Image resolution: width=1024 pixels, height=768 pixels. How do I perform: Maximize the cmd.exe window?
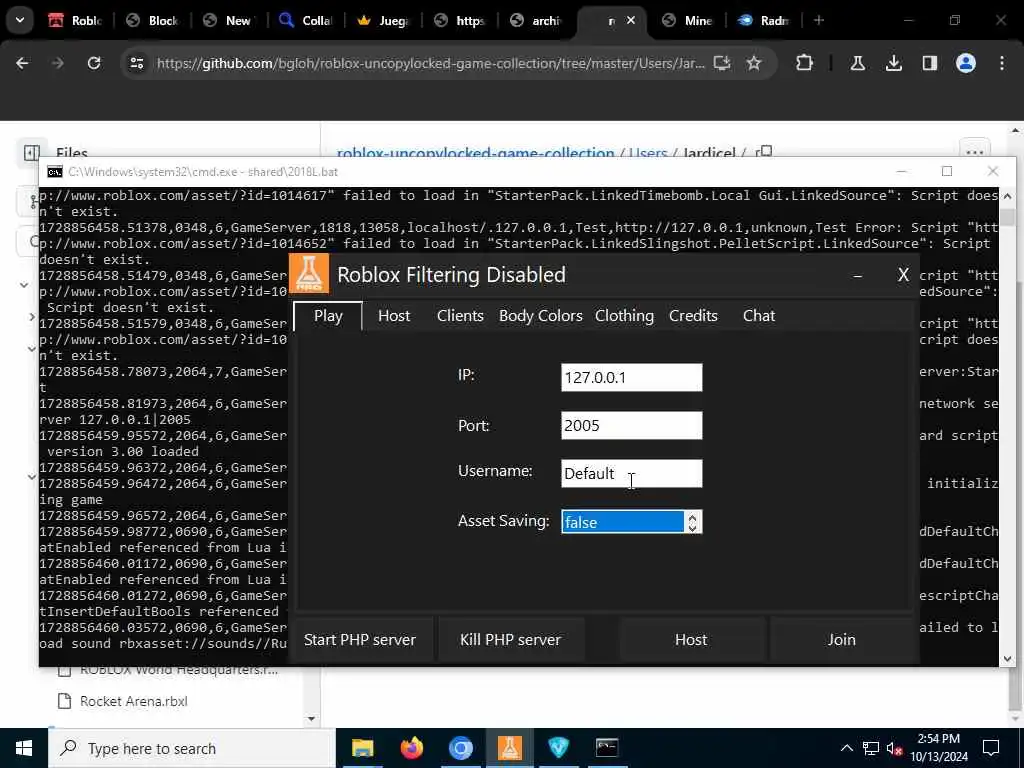[x=946, y=171]
